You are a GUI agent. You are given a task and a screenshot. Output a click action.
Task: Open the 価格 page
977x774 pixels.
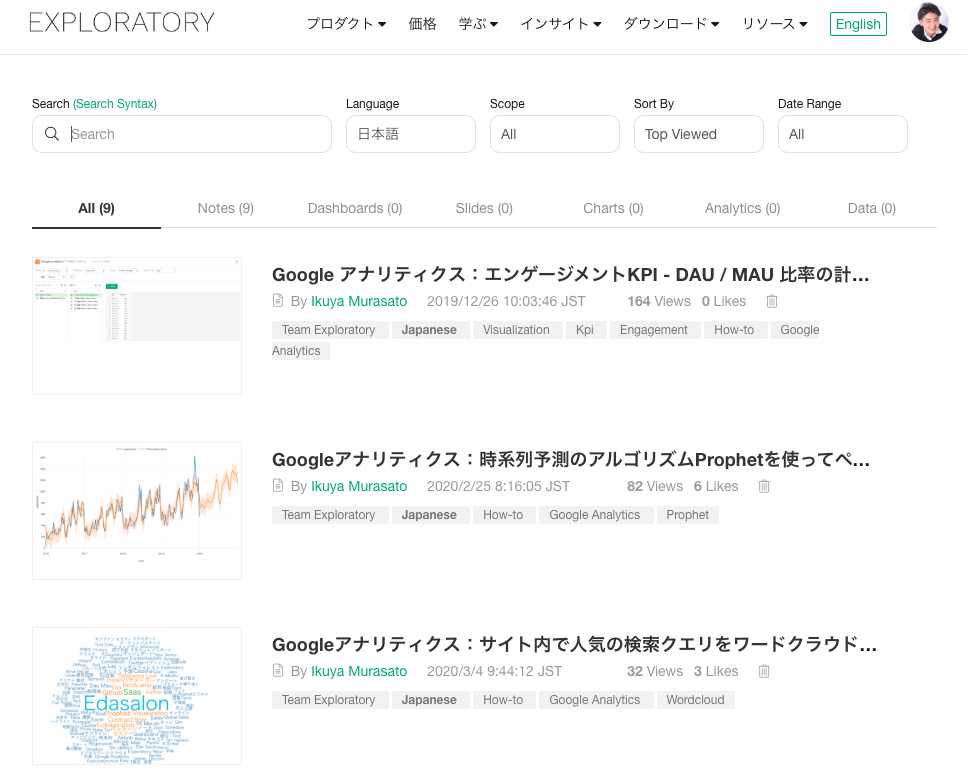[422, 24]
